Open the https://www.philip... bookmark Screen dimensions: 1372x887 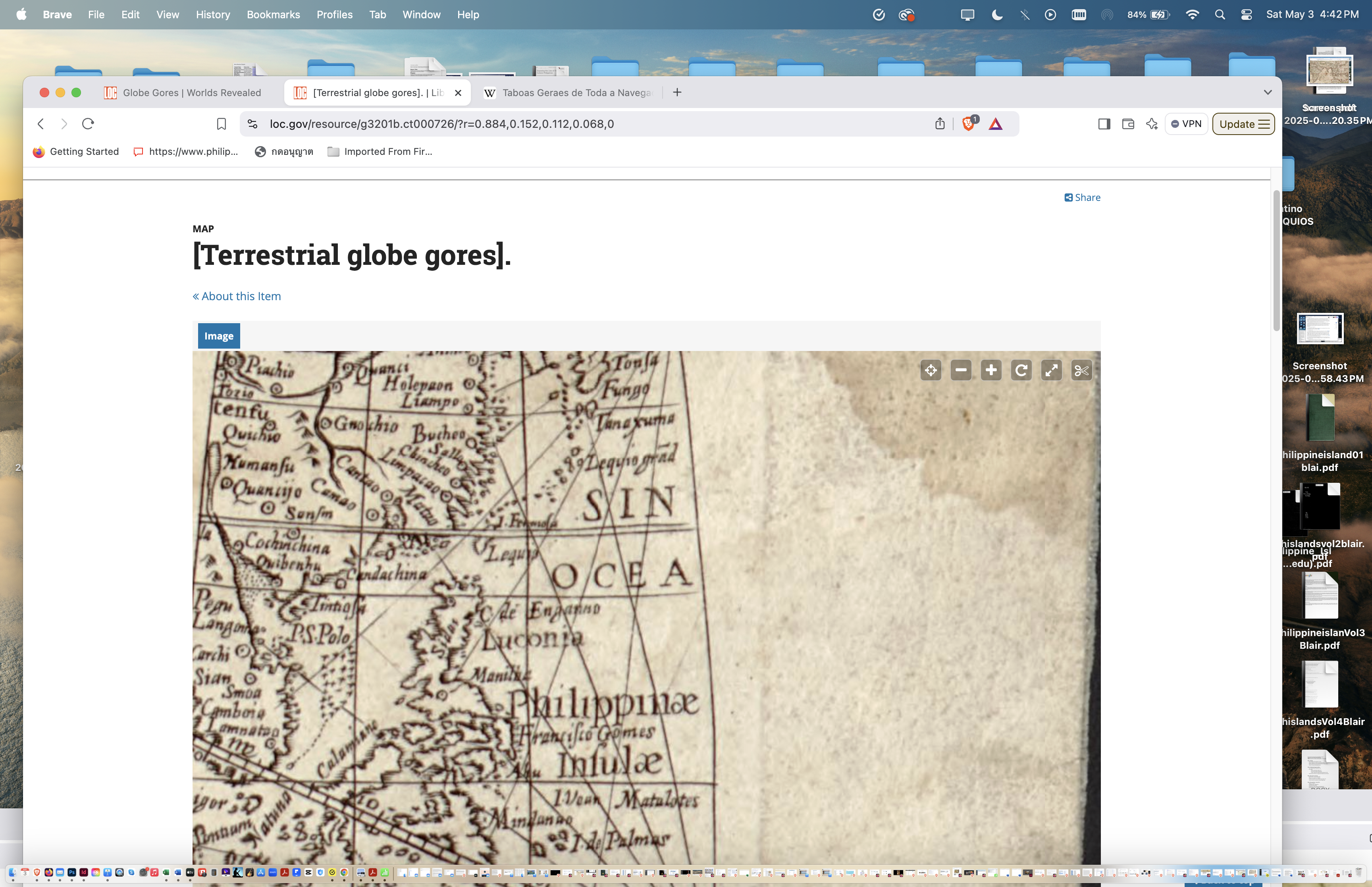coord(185,152)
